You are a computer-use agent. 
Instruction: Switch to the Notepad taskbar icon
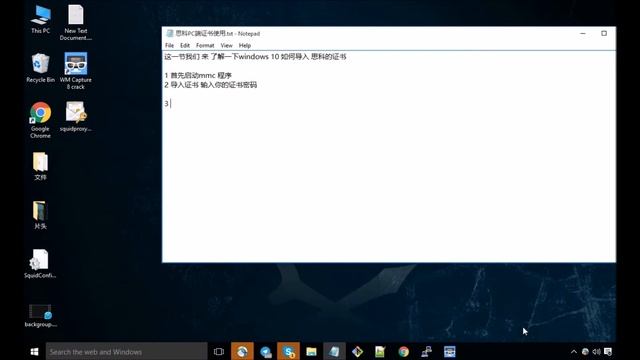point(334,351)
